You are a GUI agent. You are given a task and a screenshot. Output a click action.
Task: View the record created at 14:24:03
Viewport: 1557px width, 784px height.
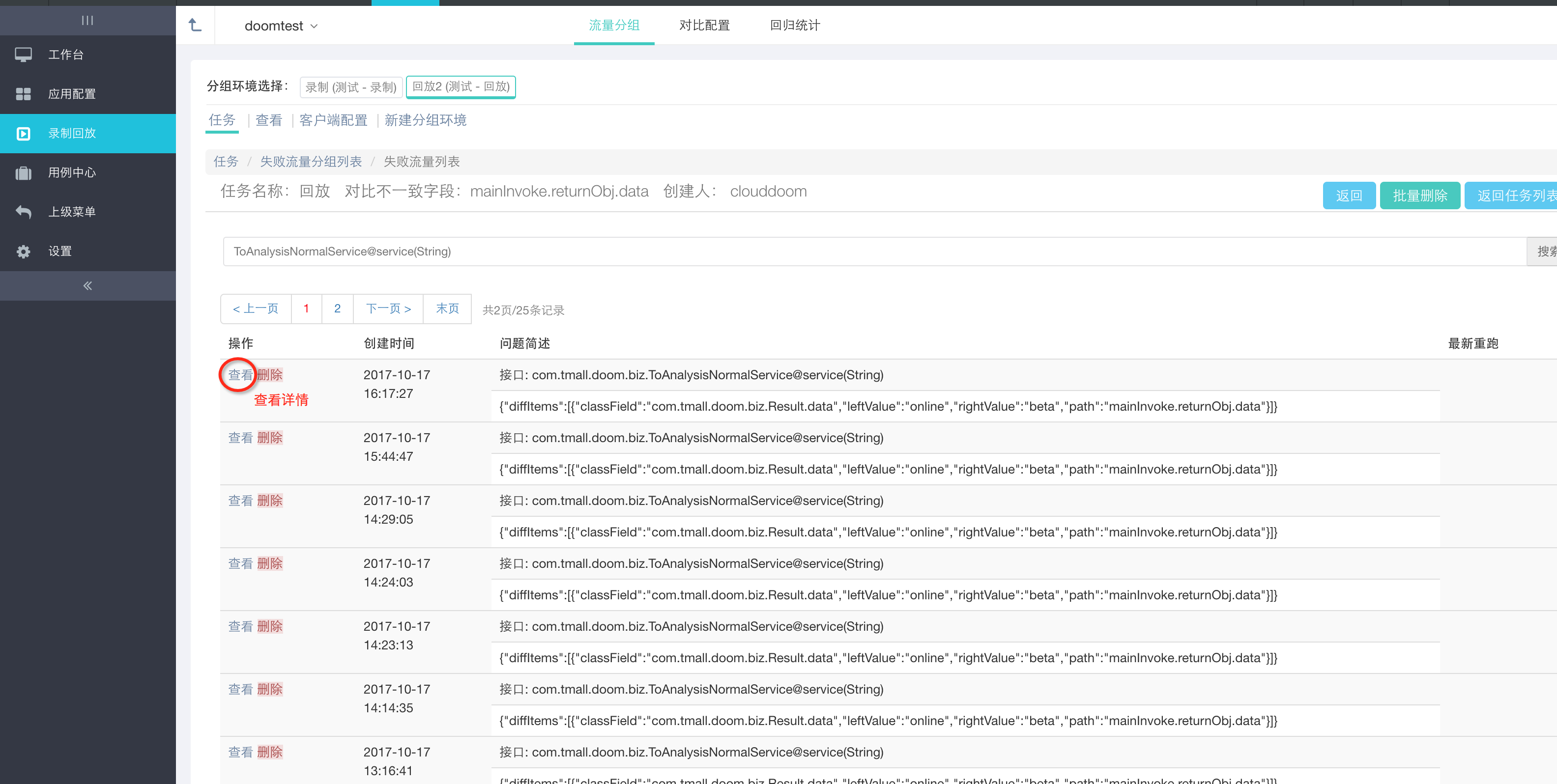click(240, 563)
